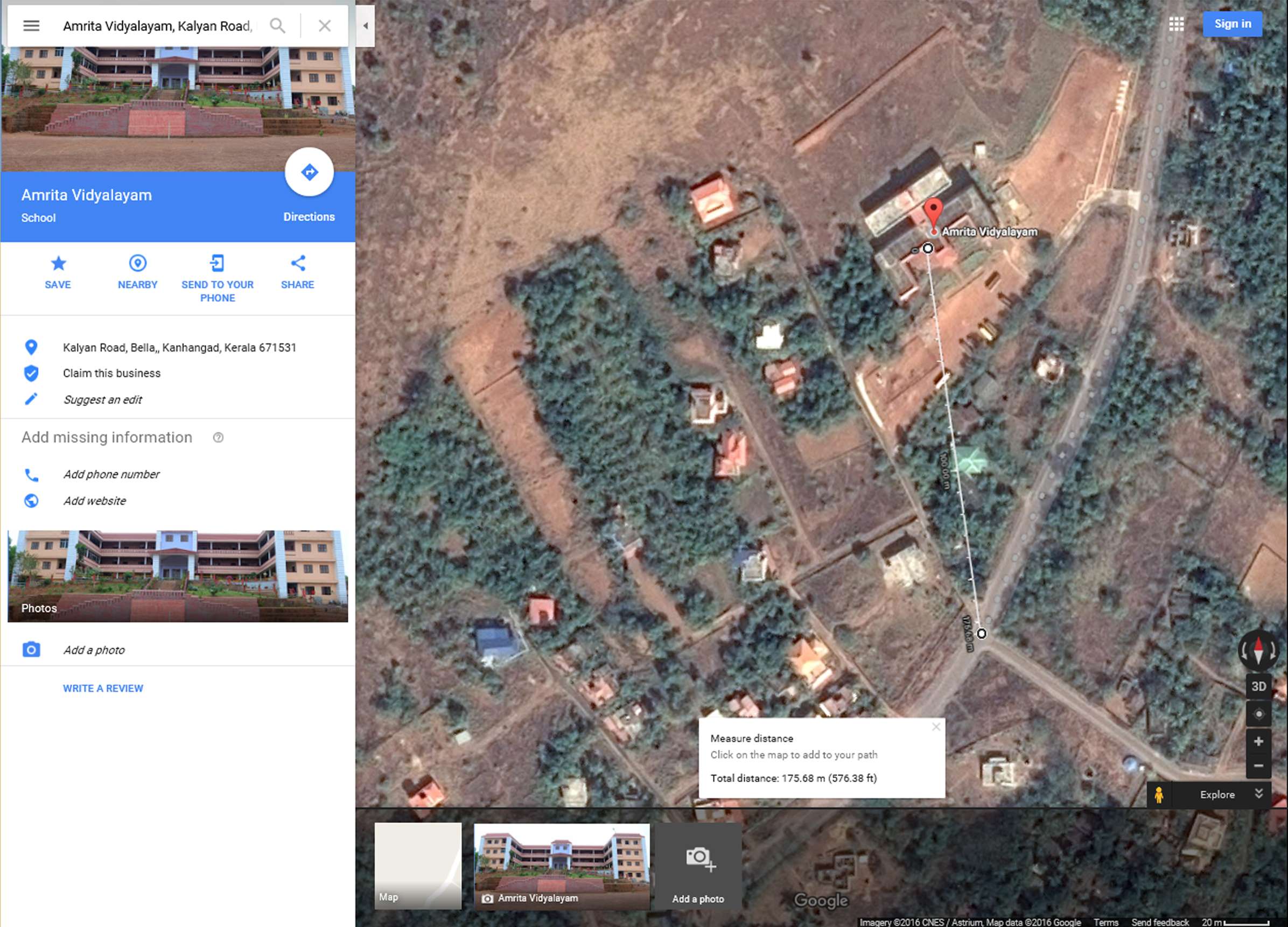Open Google apps grid icon
Viewport: 1288px width, 927px height.
tap(1176, 24)
